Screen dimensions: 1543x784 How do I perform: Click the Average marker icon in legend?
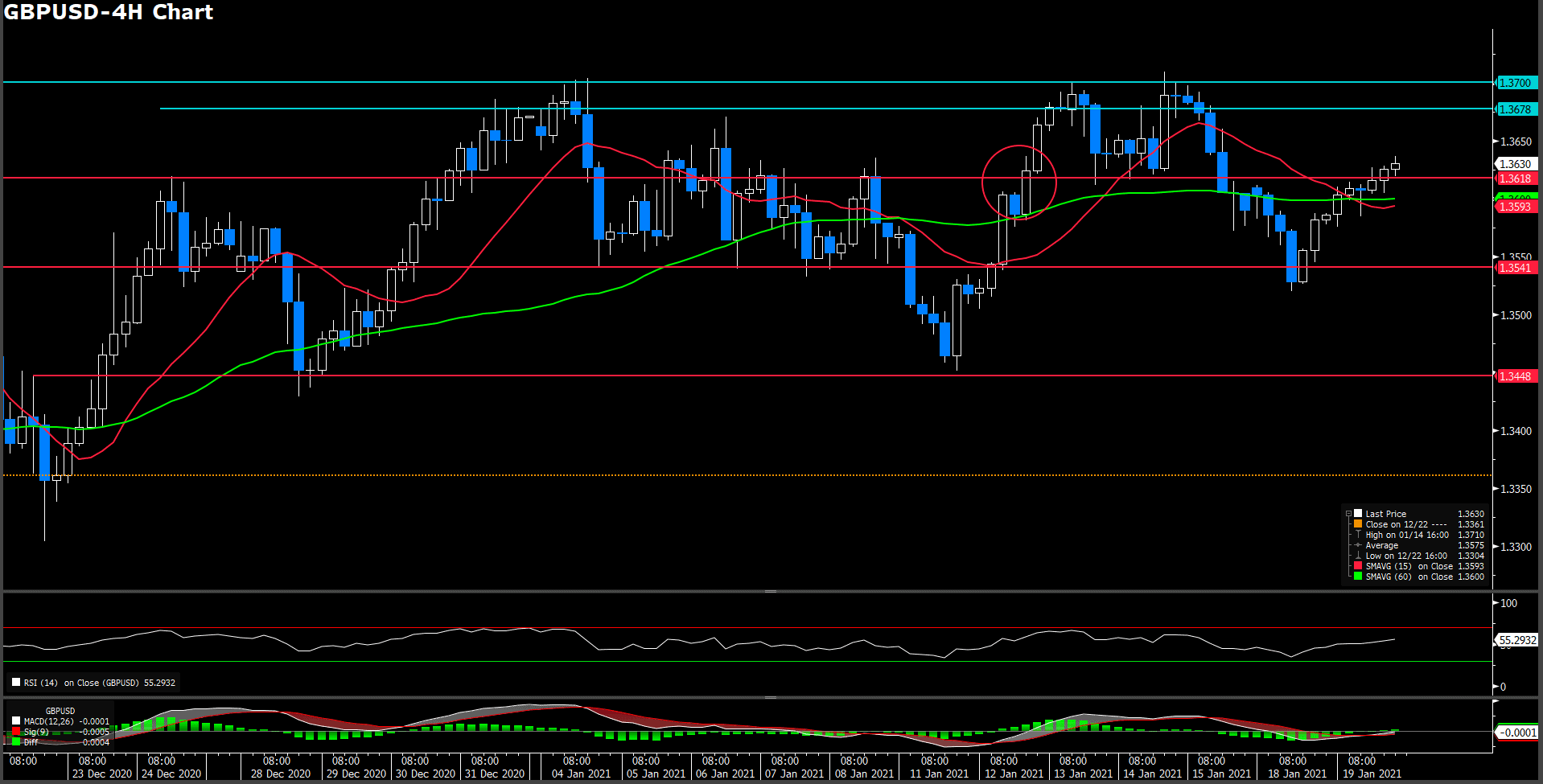pyautogui.click(x=1358, y=544)
